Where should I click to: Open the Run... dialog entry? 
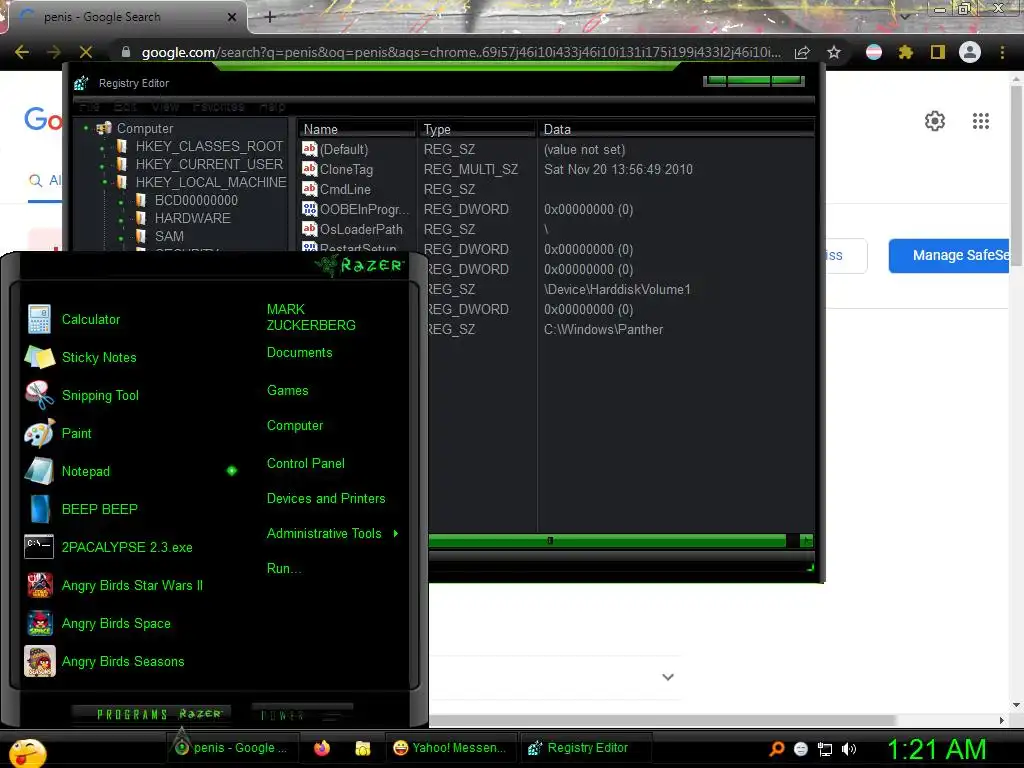[283, 568]
